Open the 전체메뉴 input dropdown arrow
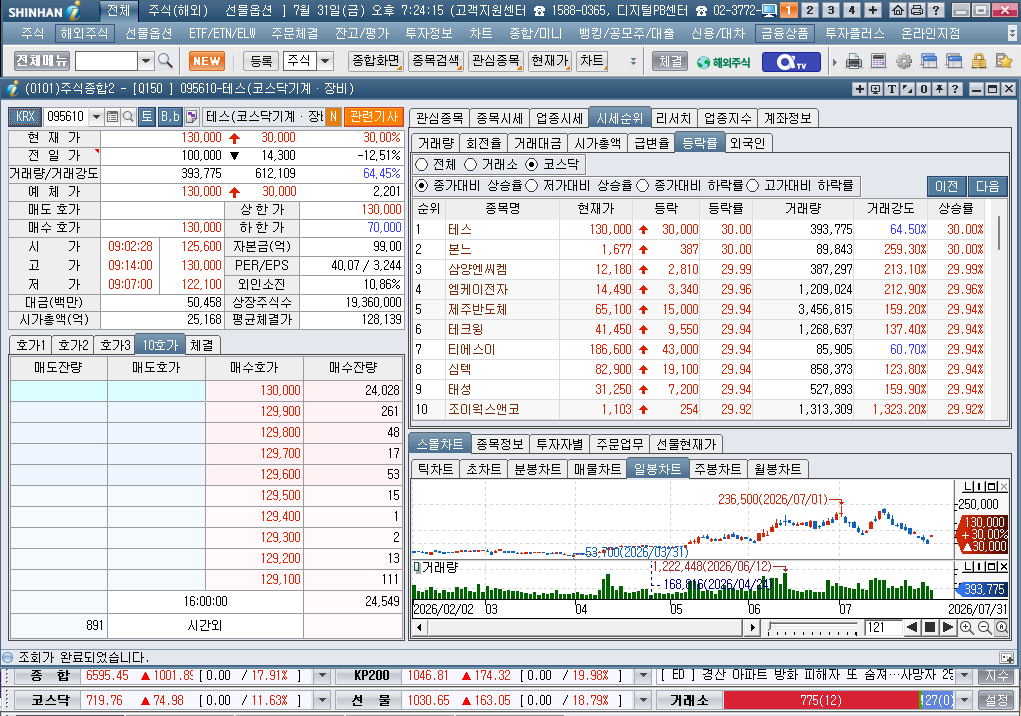 (147, 61)
